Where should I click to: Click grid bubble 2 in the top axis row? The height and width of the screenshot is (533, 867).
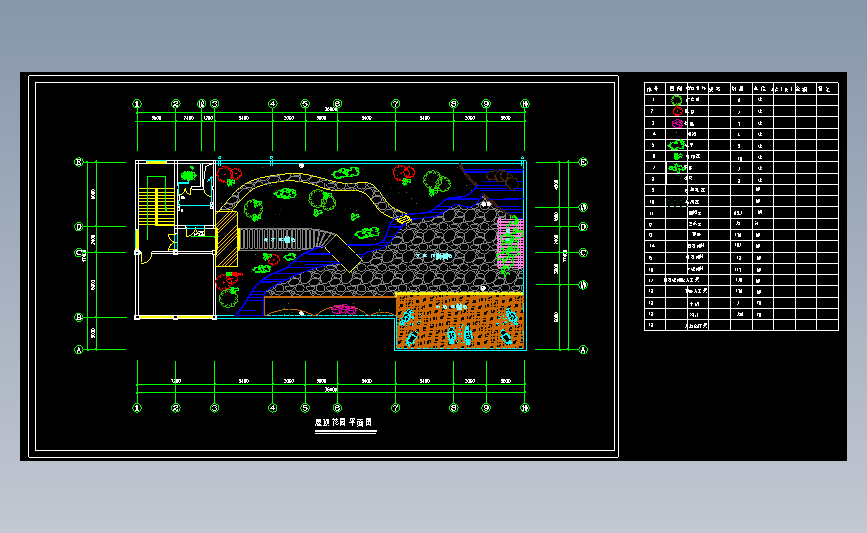pyautogui.click(x=175, y=104)
